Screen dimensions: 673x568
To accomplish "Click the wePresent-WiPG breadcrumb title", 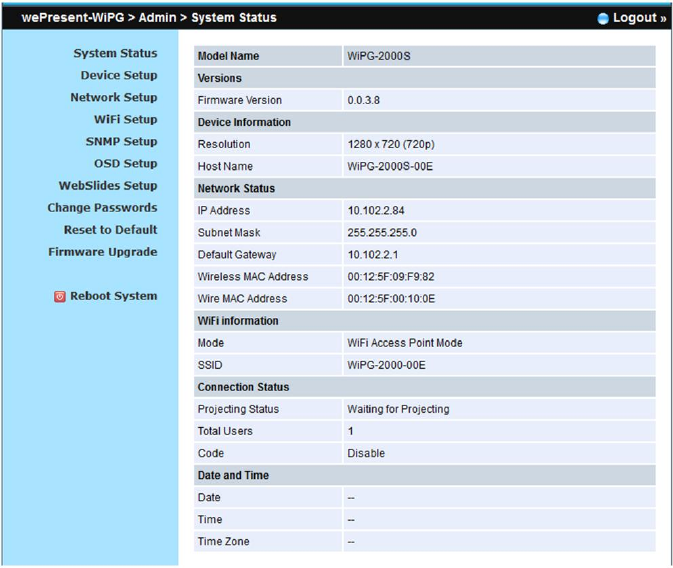I will (73, 18).
